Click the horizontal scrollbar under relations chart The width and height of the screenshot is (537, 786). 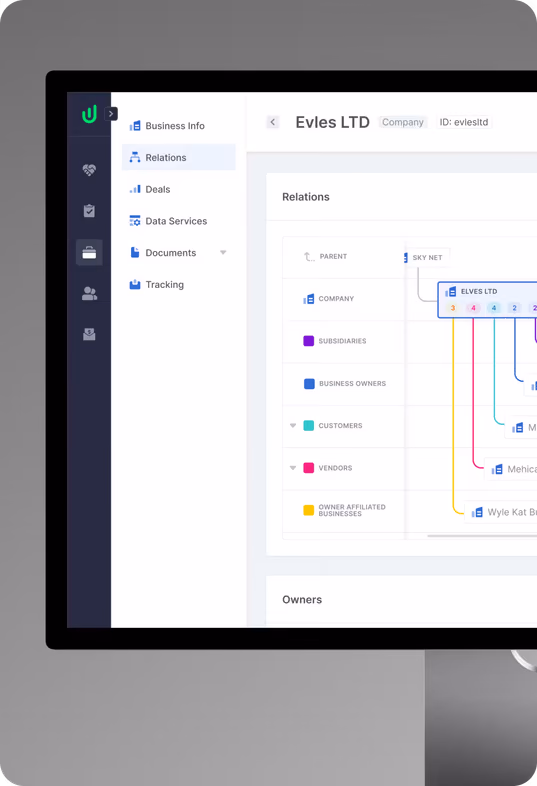pyautogui.click(x=482, y=536)
